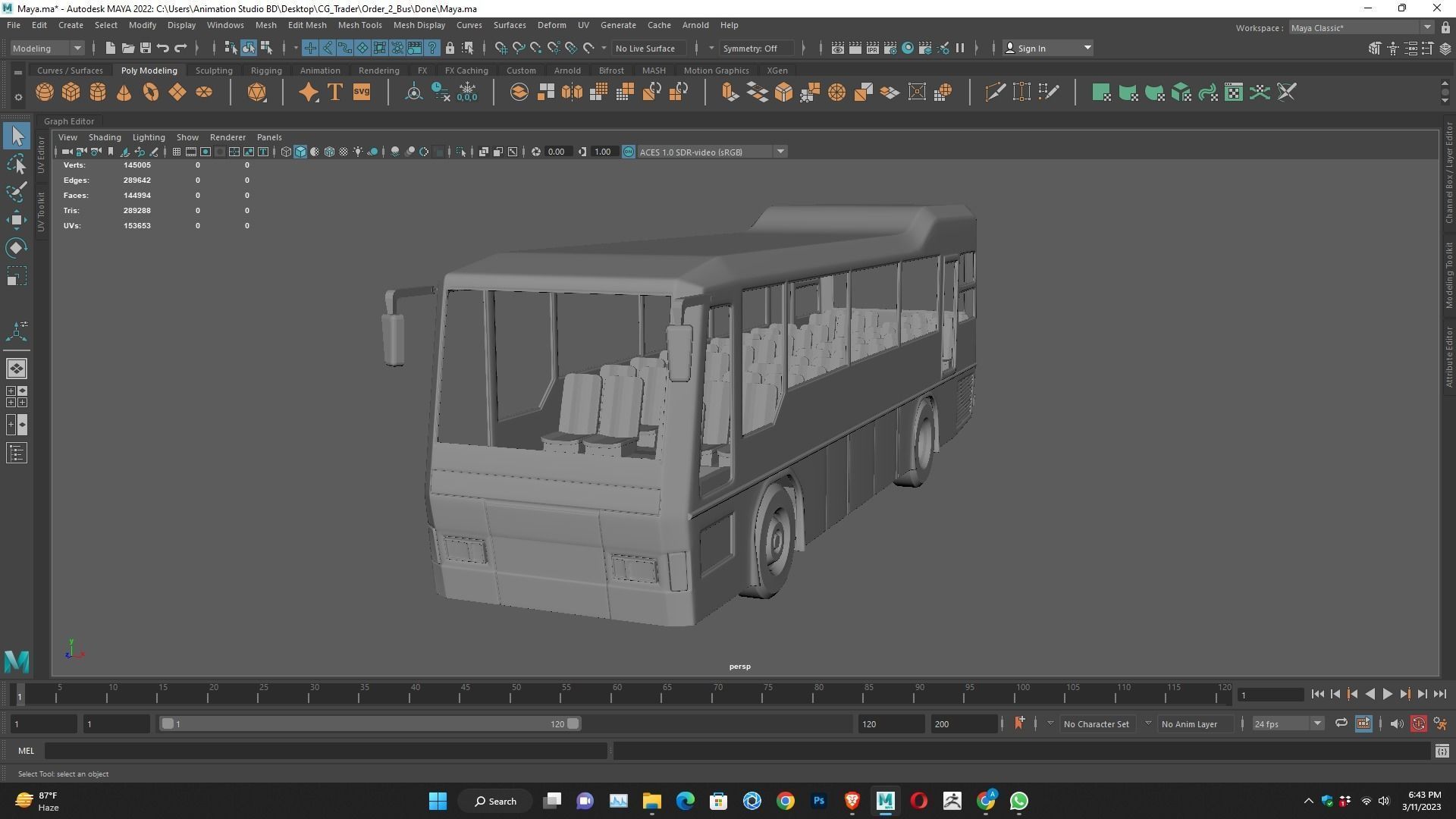The image size is (1456, 819).
Task: Open ACES color space dropdown
Action: [711, 152]
